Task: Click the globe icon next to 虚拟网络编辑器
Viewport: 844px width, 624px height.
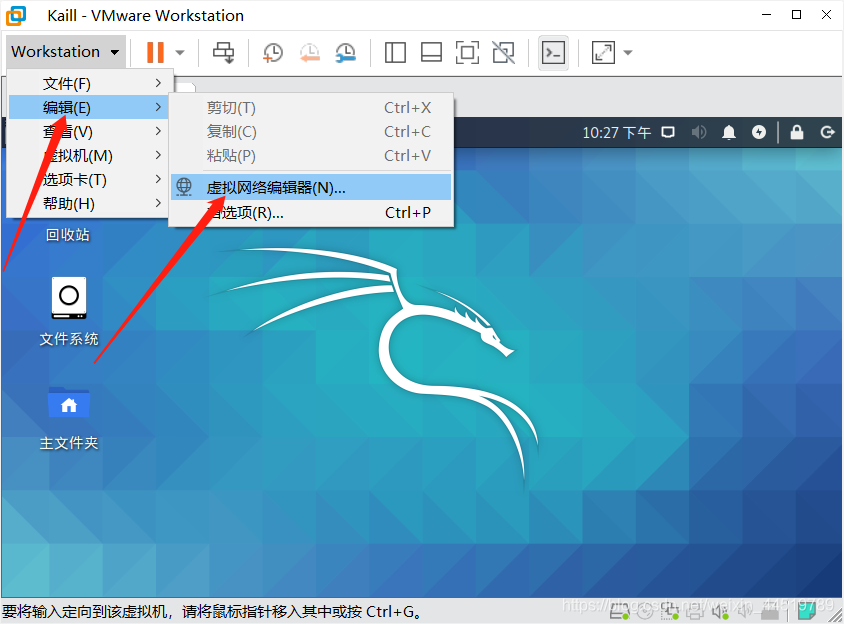Action: point(184,187)
